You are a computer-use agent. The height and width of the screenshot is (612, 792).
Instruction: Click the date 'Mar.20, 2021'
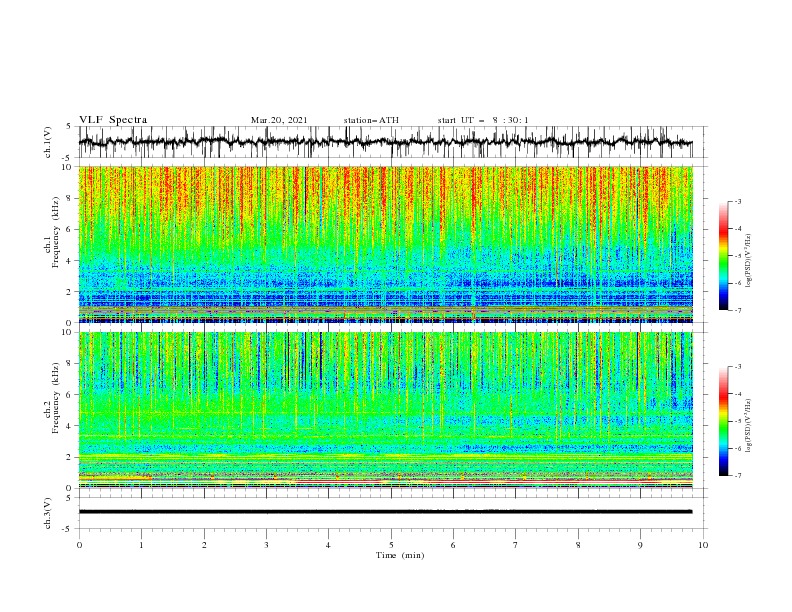(279, 120)
